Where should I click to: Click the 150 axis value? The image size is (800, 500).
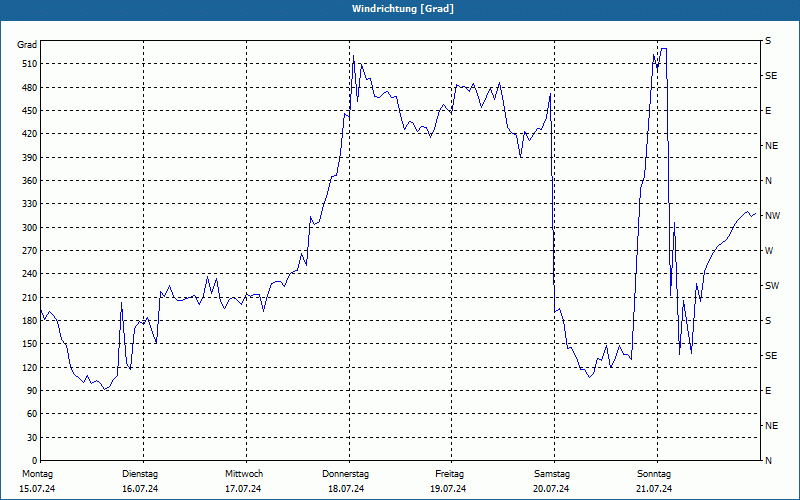(x=29, y=344)
